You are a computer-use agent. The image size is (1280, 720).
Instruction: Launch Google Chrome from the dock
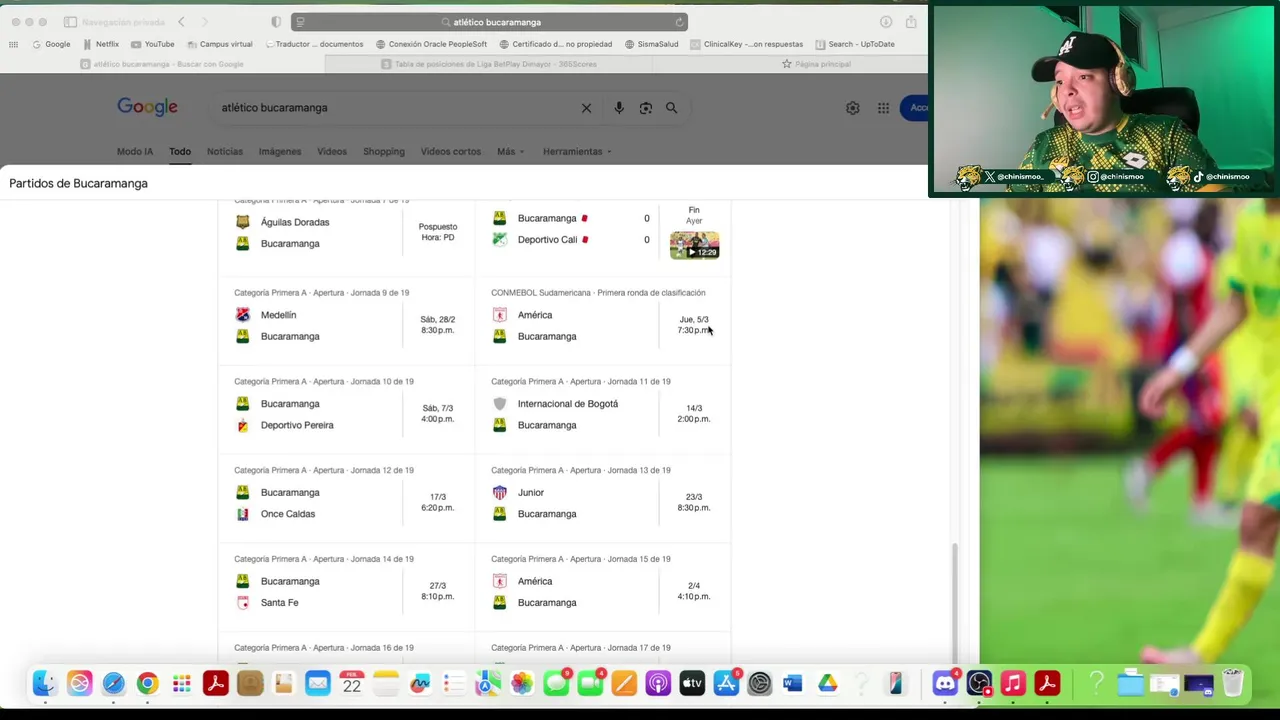coord(147,684)
